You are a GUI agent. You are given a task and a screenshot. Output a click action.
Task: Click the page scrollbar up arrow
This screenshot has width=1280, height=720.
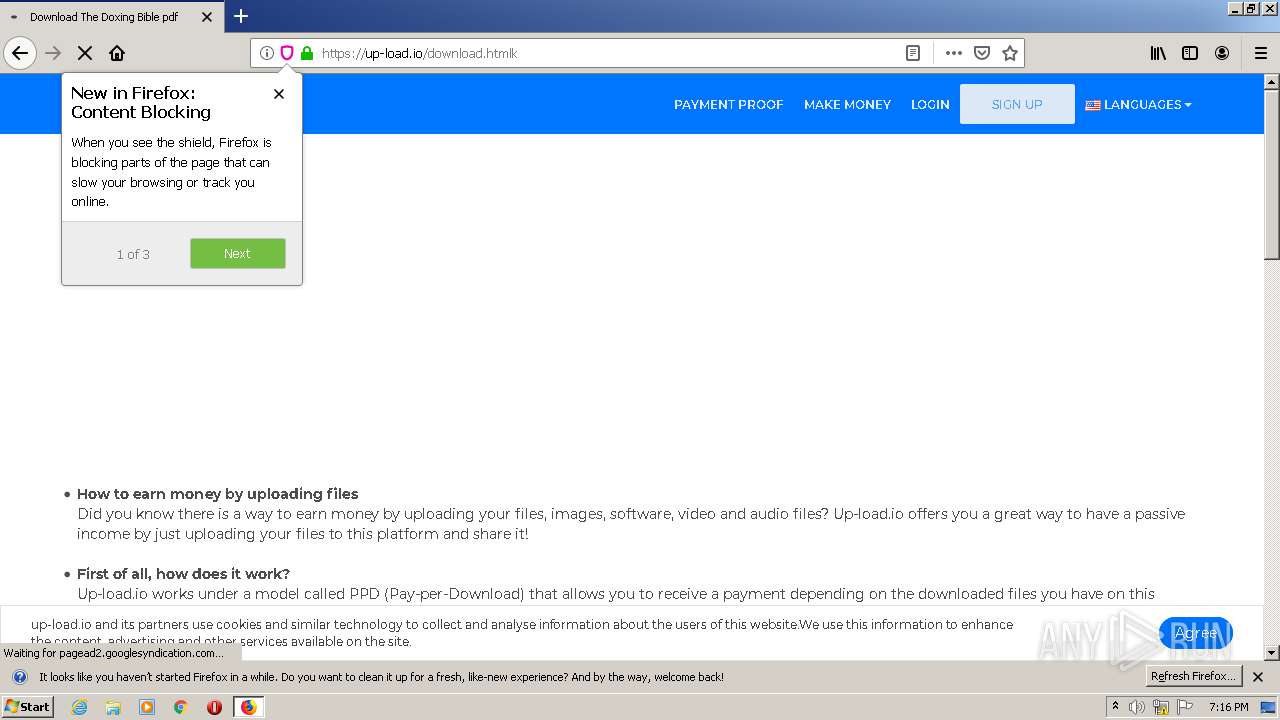click(x=1272, y=81)
